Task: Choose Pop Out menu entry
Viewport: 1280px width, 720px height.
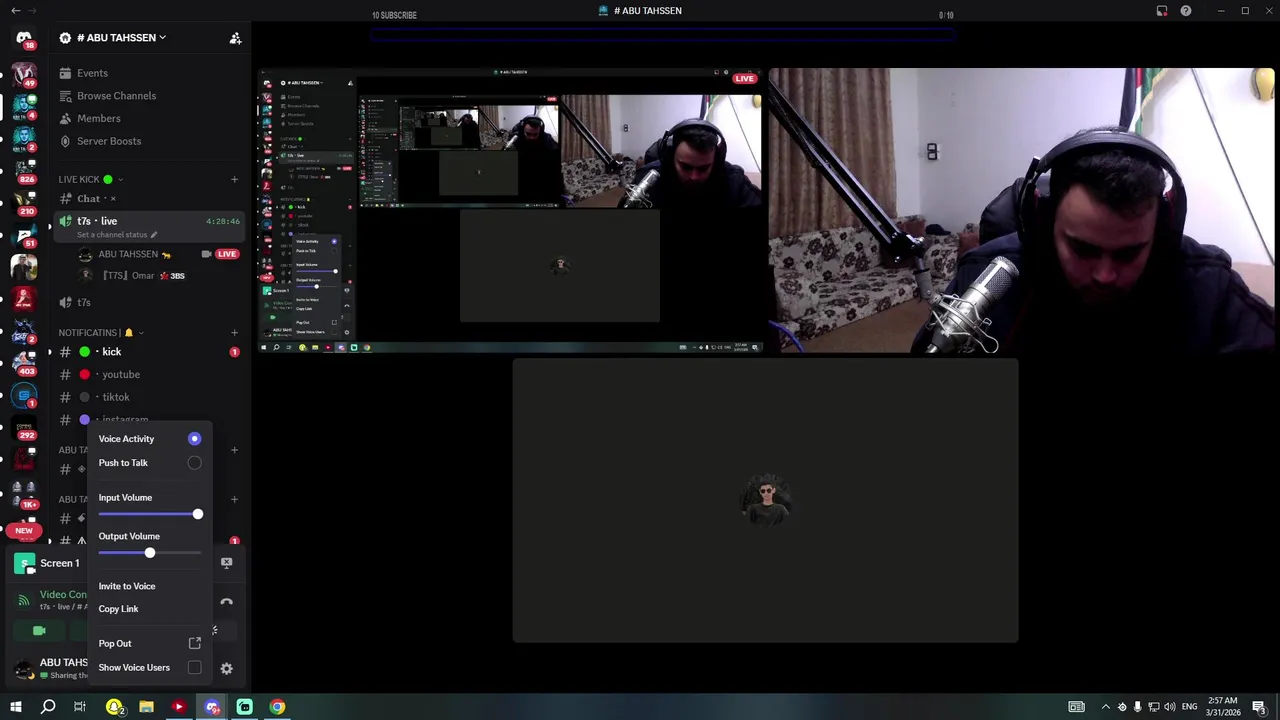Action: (x=149, y=643)
